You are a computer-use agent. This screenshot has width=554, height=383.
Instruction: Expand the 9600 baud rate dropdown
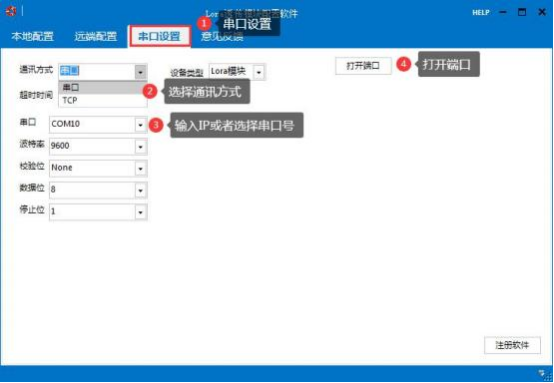(141, 147)
